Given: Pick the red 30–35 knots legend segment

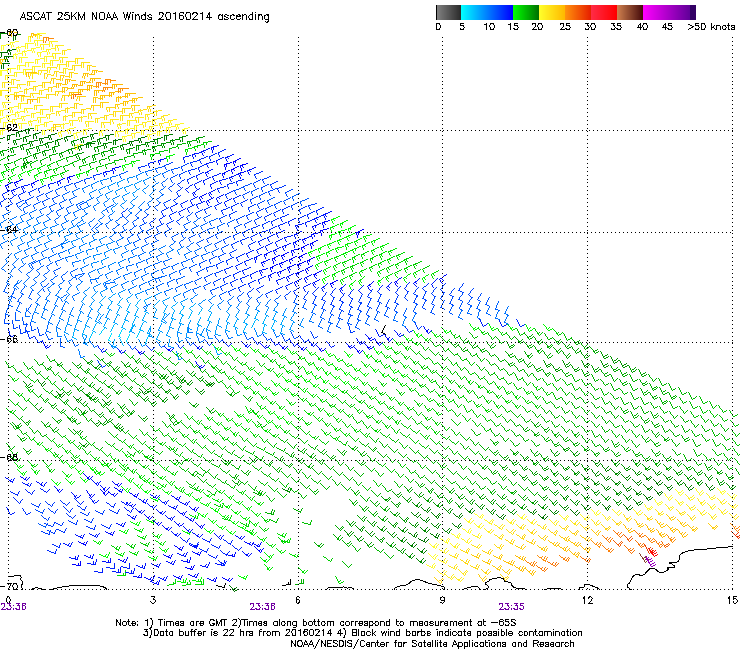Looking at the screenshot, I should click(604, 12).
